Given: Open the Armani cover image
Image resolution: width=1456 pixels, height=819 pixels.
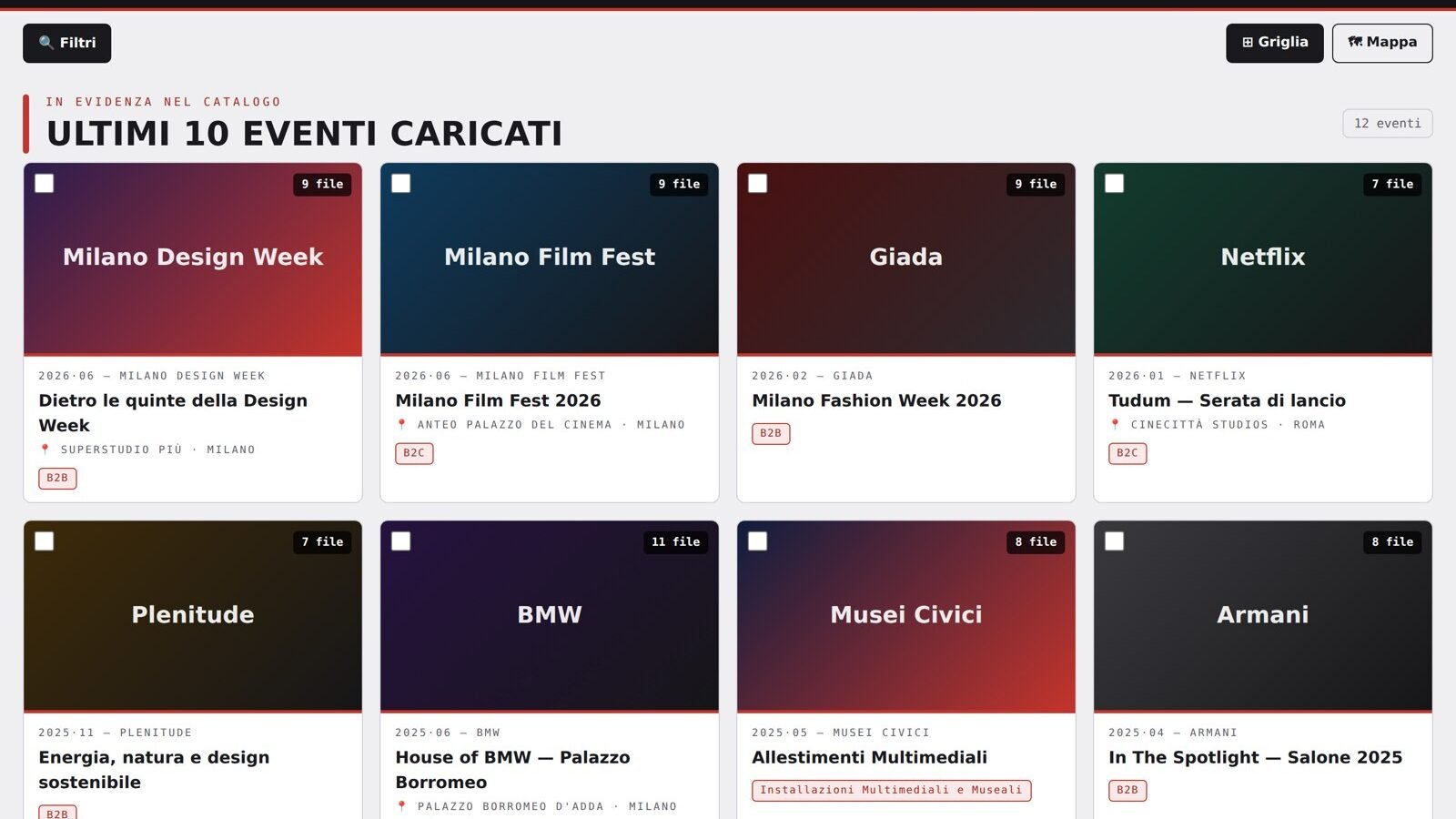Looking at the screenshot, I should click(1263, 616).
